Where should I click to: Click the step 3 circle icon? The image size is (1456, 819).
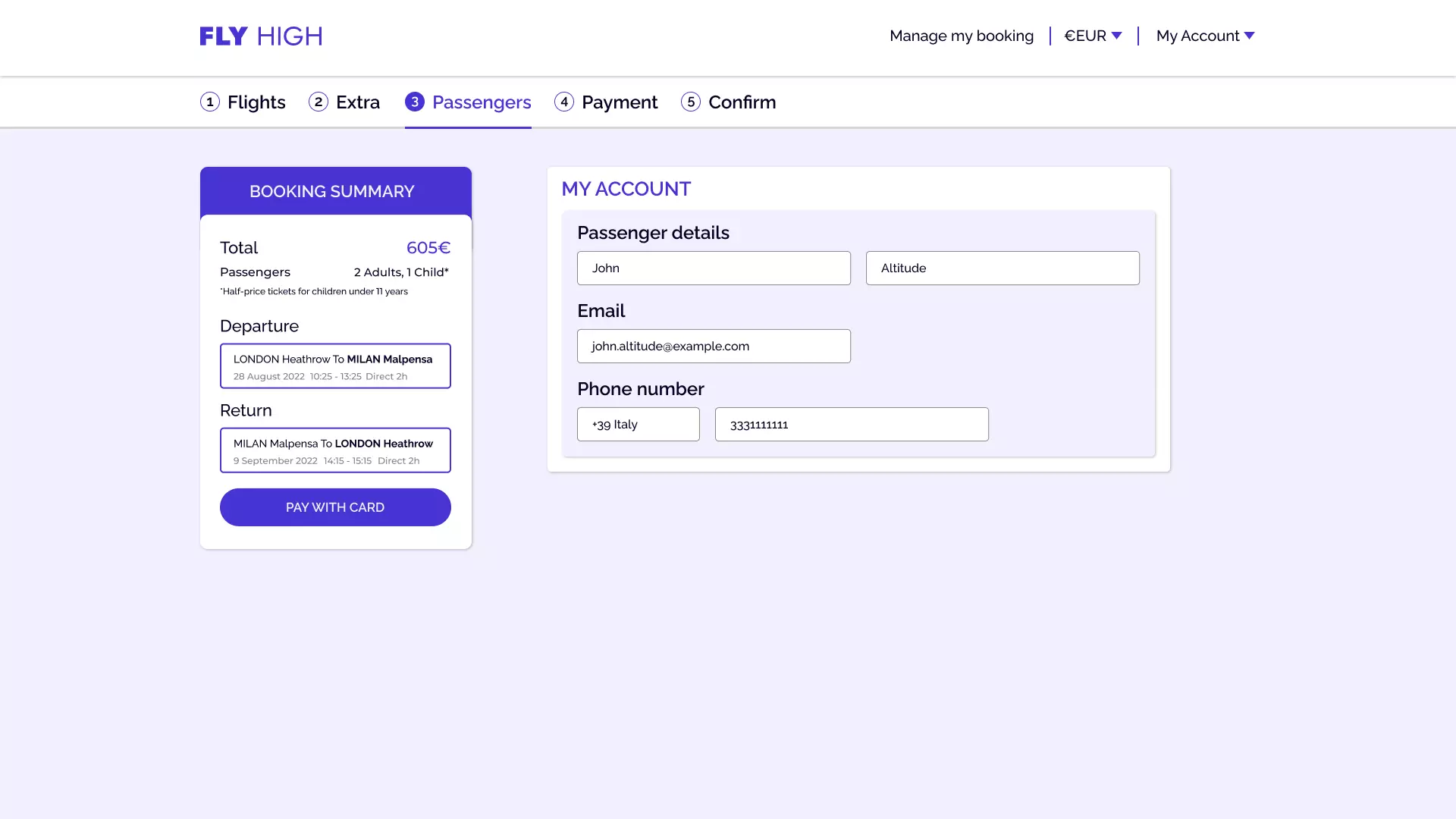coord(415,102)
